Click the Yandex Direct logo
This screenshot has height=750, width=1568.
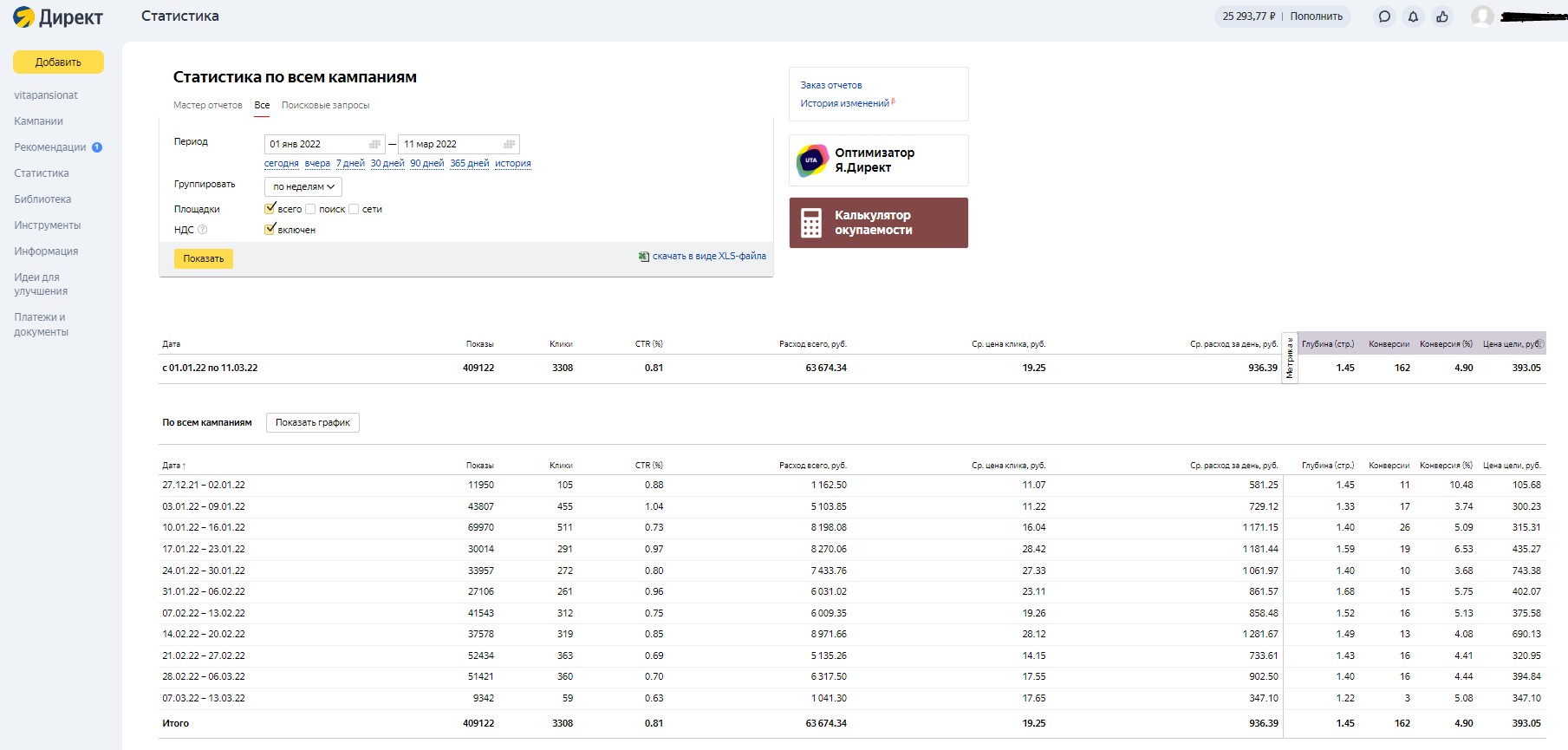[x=58, y=16]
